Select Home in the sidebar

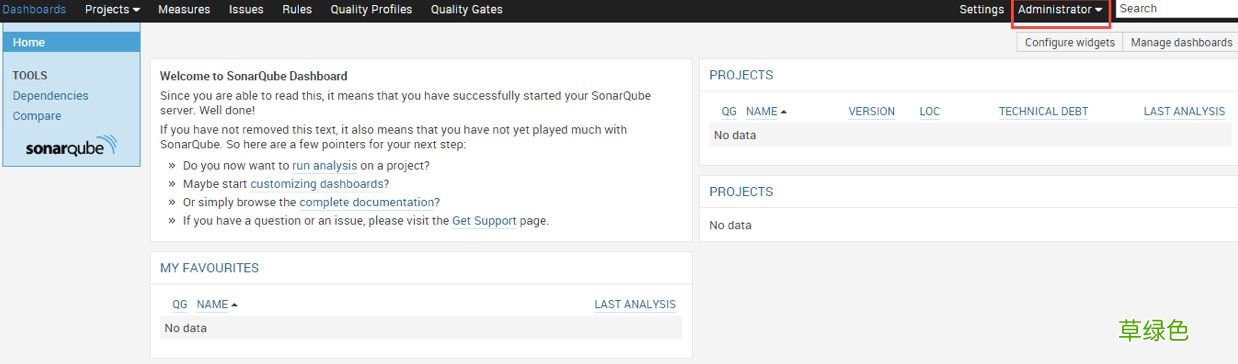tap(71, 42)
